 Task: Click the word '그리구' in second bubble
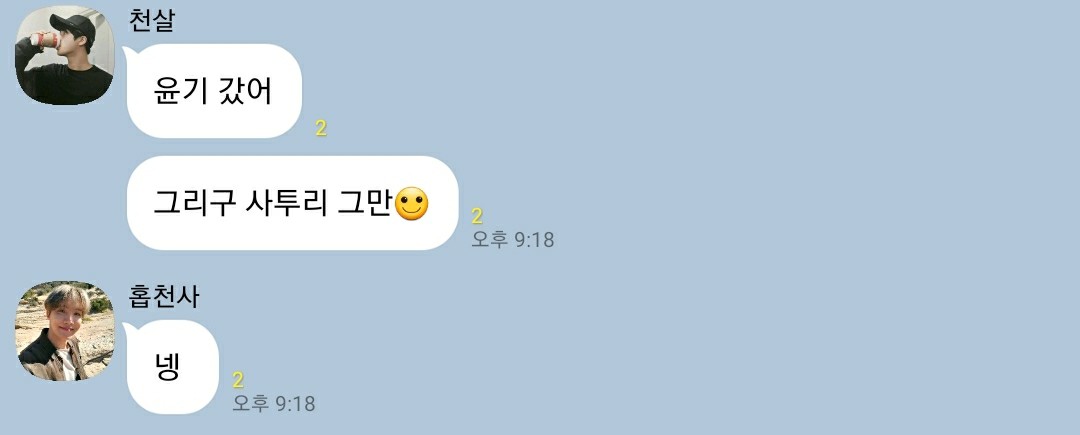pyautogui.click(x=194, y=204)
